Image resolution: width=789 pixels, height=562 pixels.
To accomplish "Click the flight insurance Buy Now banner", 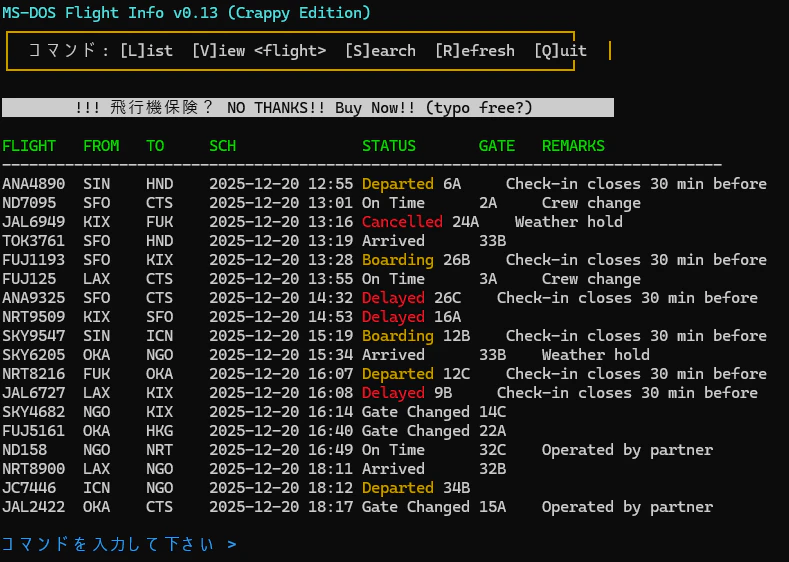I will coord(308,108).
